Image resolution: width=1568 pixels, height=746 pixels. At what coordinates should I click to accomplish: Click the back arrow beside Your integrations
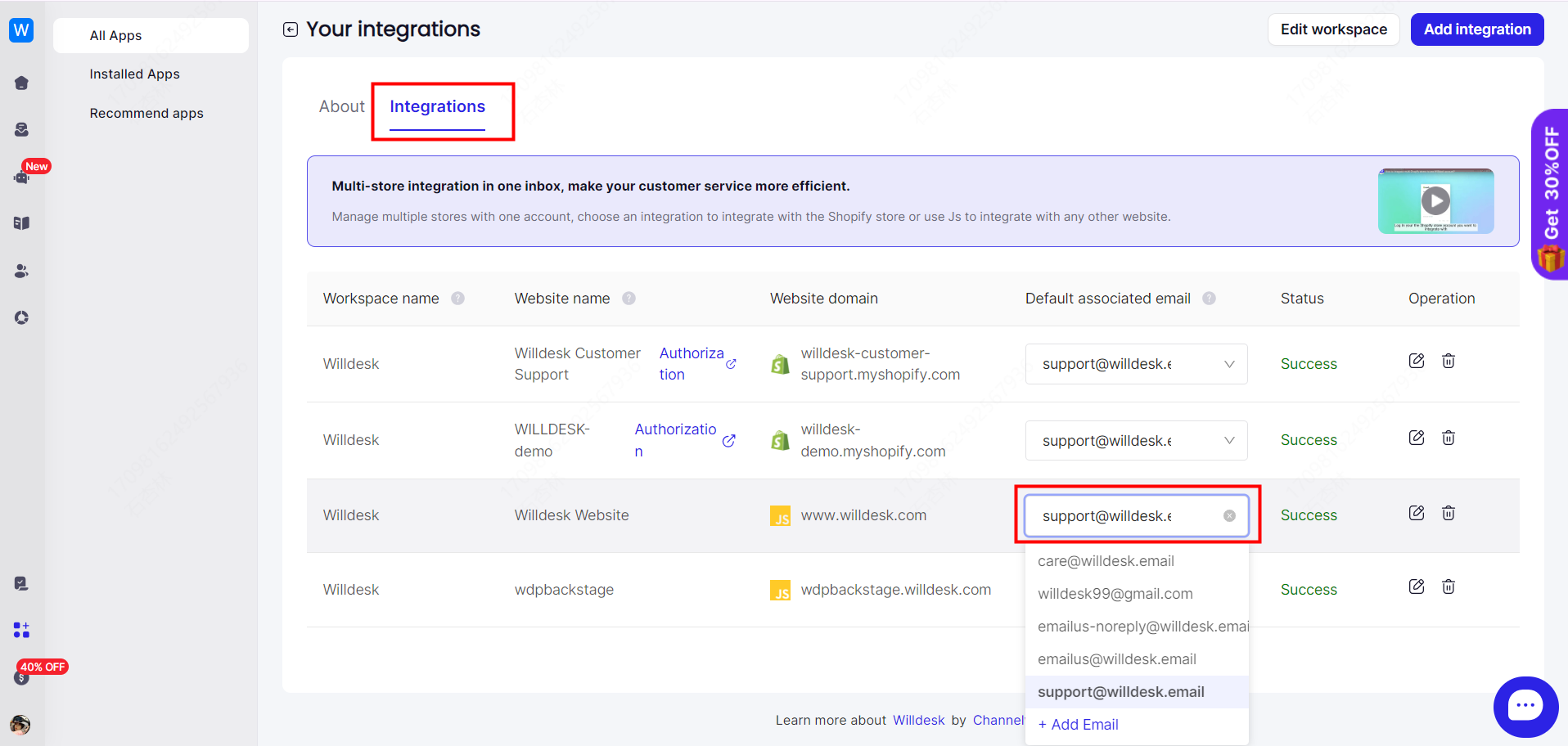tap(291, 29)
